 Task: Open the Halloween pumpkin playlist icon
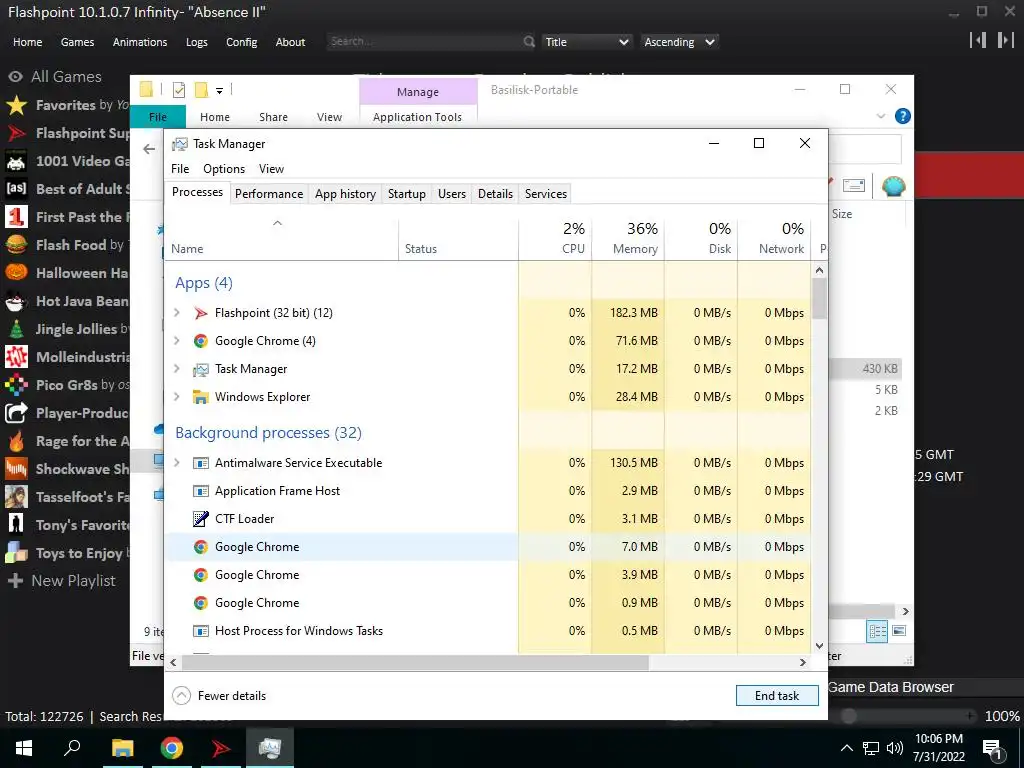pos(16,273)
